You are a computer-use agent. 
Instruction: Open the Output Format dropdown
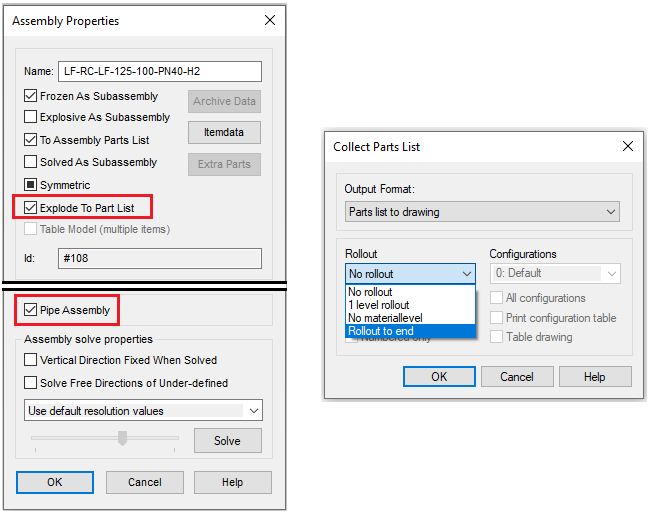pos(482,212)
